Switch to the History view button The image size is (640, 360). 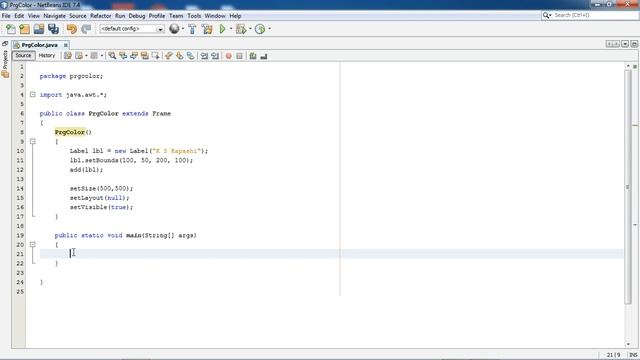47,56
